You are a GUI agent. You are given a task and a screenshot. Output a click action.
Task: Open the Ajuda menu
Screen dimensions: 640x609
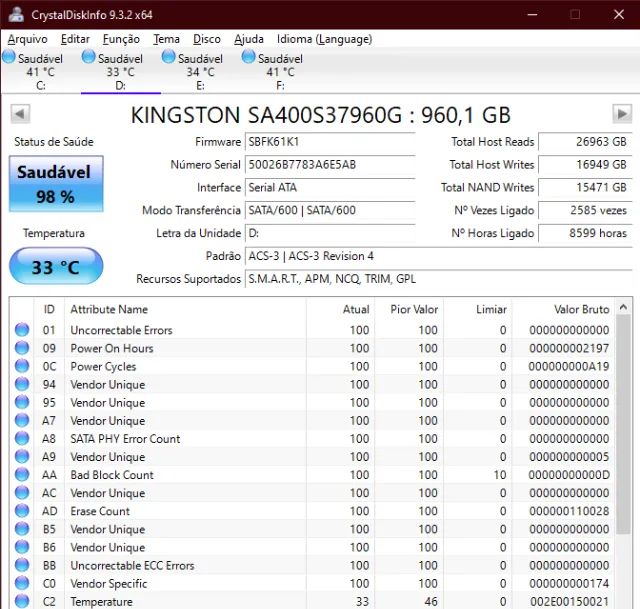pyautogui.click(x=249, y=39)
